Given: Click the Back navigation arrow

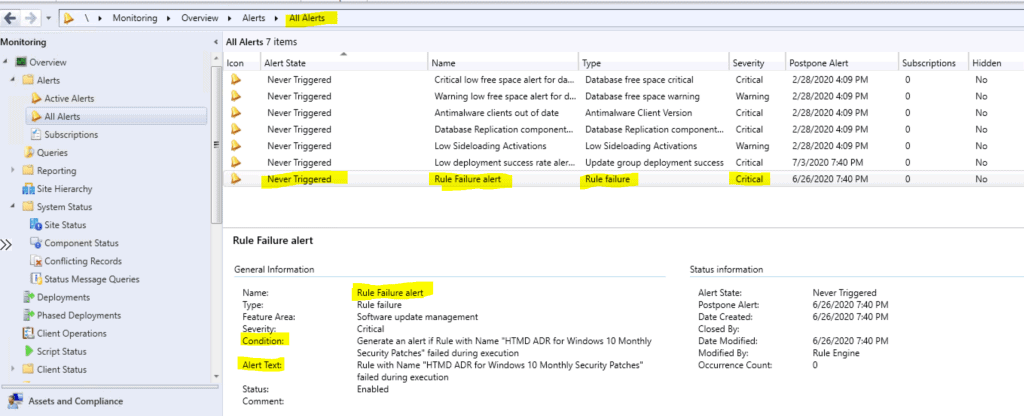Looking at the screenshot, I should (x=10, y=18).
